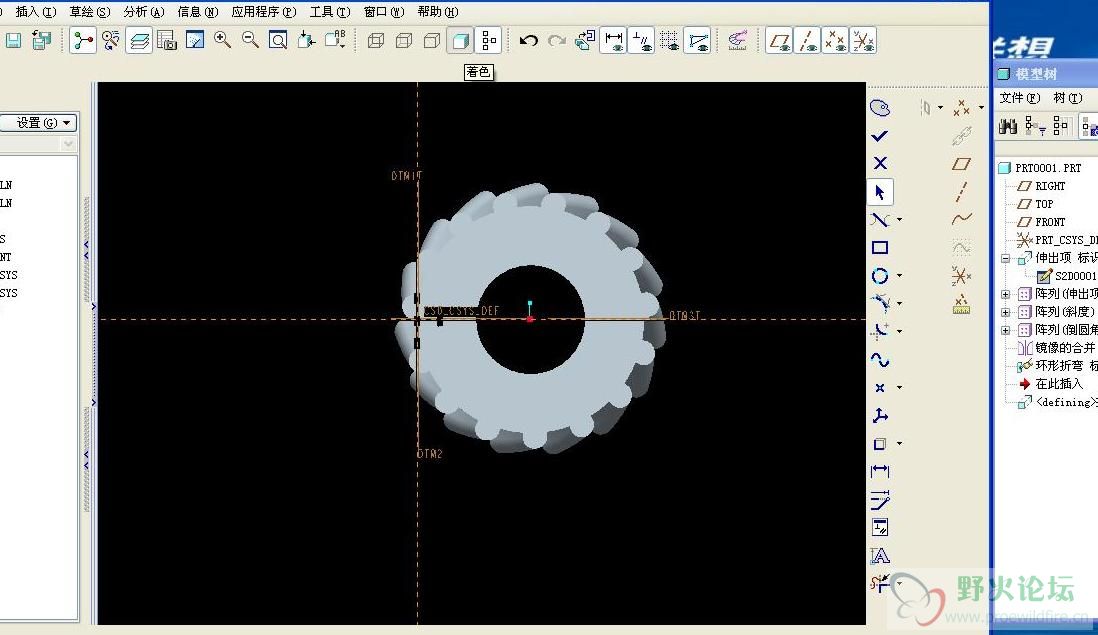Screen dimensions: 1098x635
Task: Open Point tool flyout arrow
Action: pos(900,387)
